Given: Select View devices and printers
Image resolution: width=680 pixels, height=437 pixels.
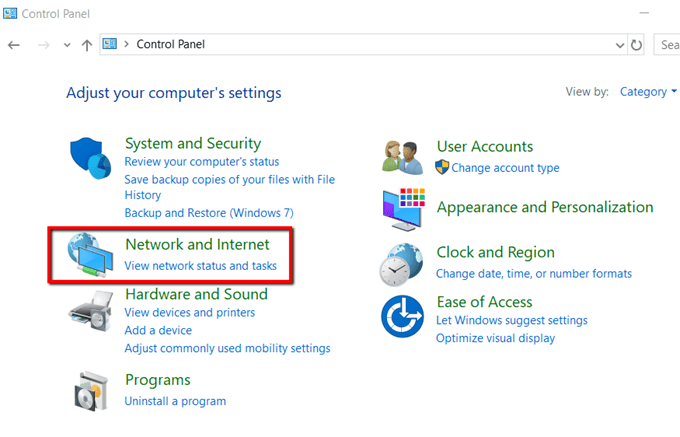Looking at the screenshot, I should tap(189, 312).
